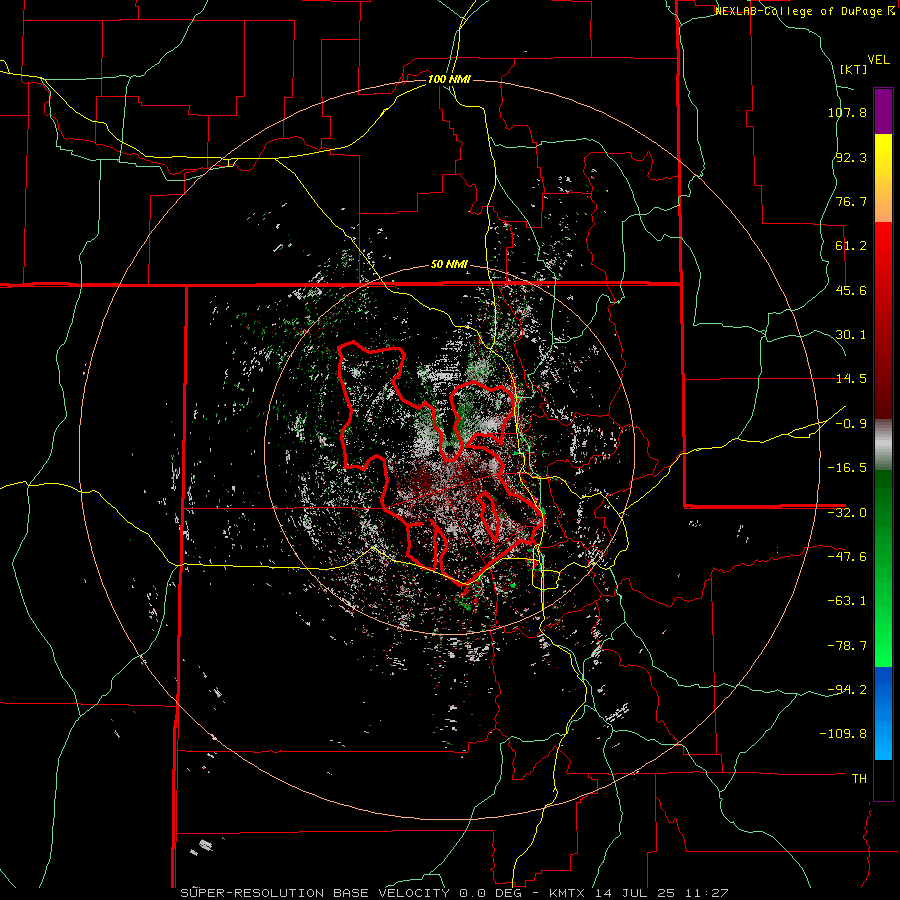Pick the blue segment of velocity color bar
This screenshot has height=900, width=900.
pos(883,713)
